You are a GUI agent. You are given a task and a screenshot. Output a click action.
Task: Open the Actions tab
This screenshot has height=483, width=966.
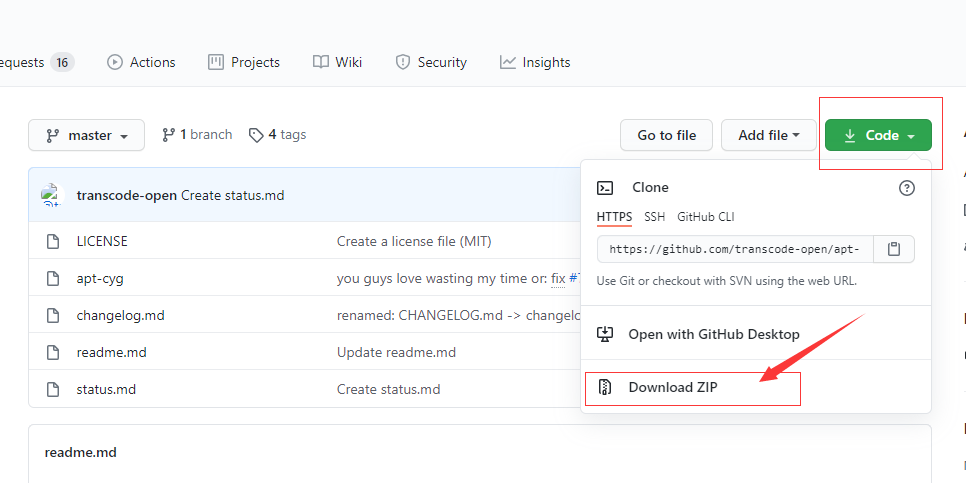pos(141,62)
